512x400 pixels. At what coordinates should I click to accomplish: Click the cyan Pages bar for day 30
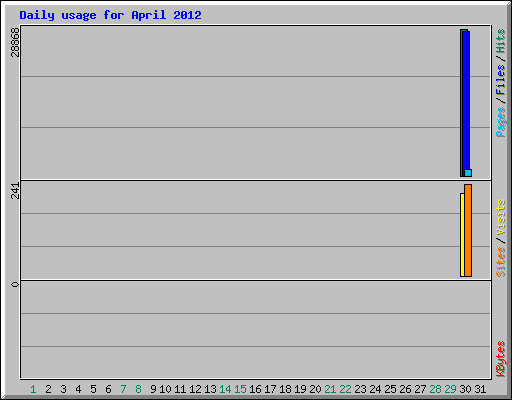coord(468,173)
